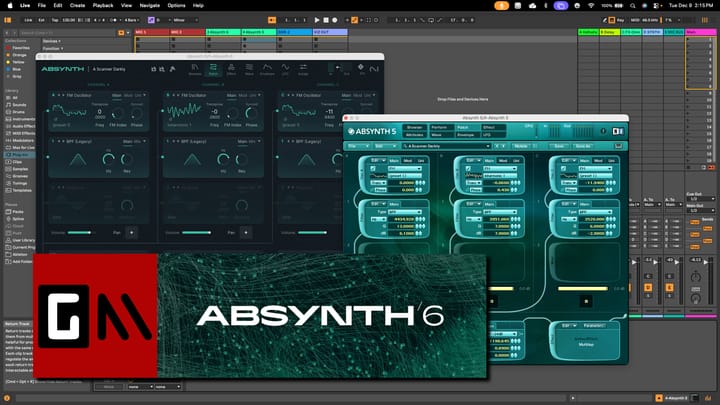720x405 pixels.
Task: Toggle first oscillator checkbox in Absynth 5
Action: 373,169
